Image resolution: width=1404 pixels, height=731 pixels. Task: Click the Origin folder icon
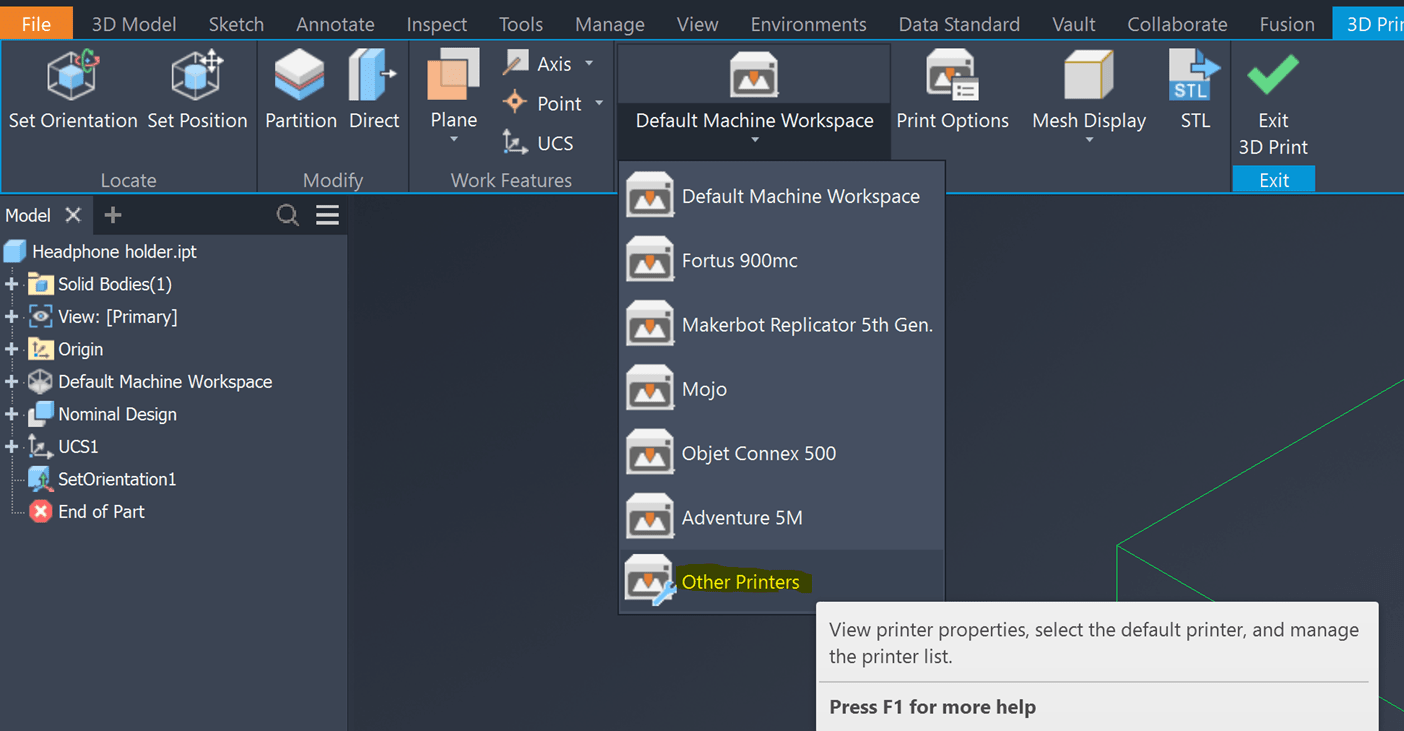coord(40,349)
